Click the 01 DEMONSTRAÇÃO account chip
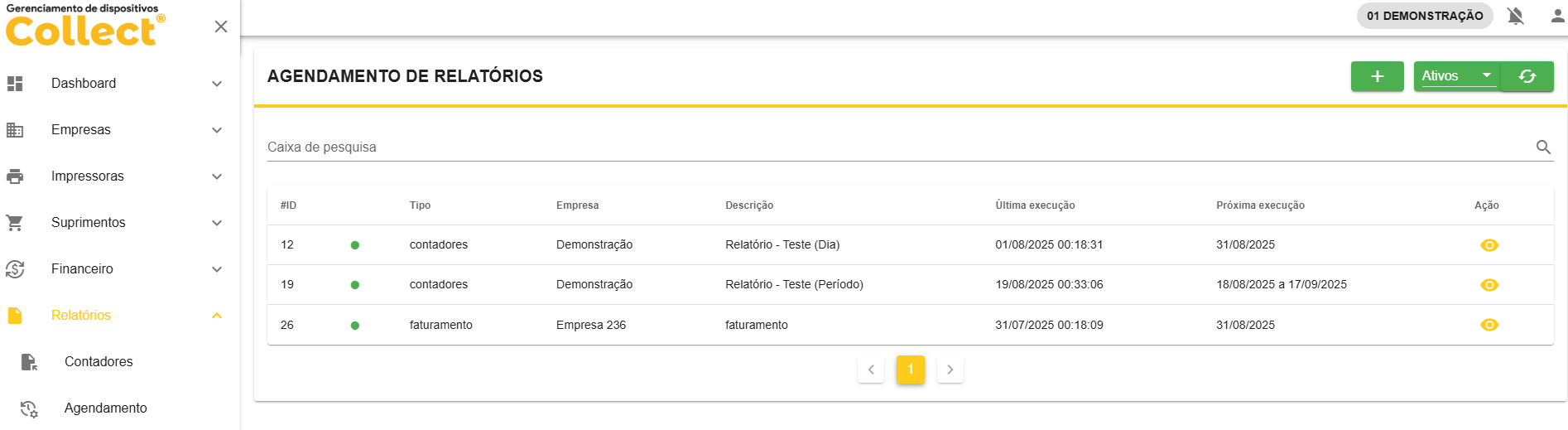The image size is (1568, 430). click(1424, 16)
